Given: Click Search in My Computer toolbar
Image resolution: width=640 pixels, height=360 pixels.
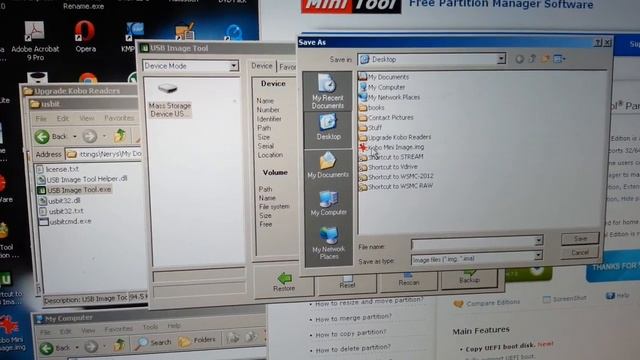Looking at the screenshot, I should [x=154, y=343].
